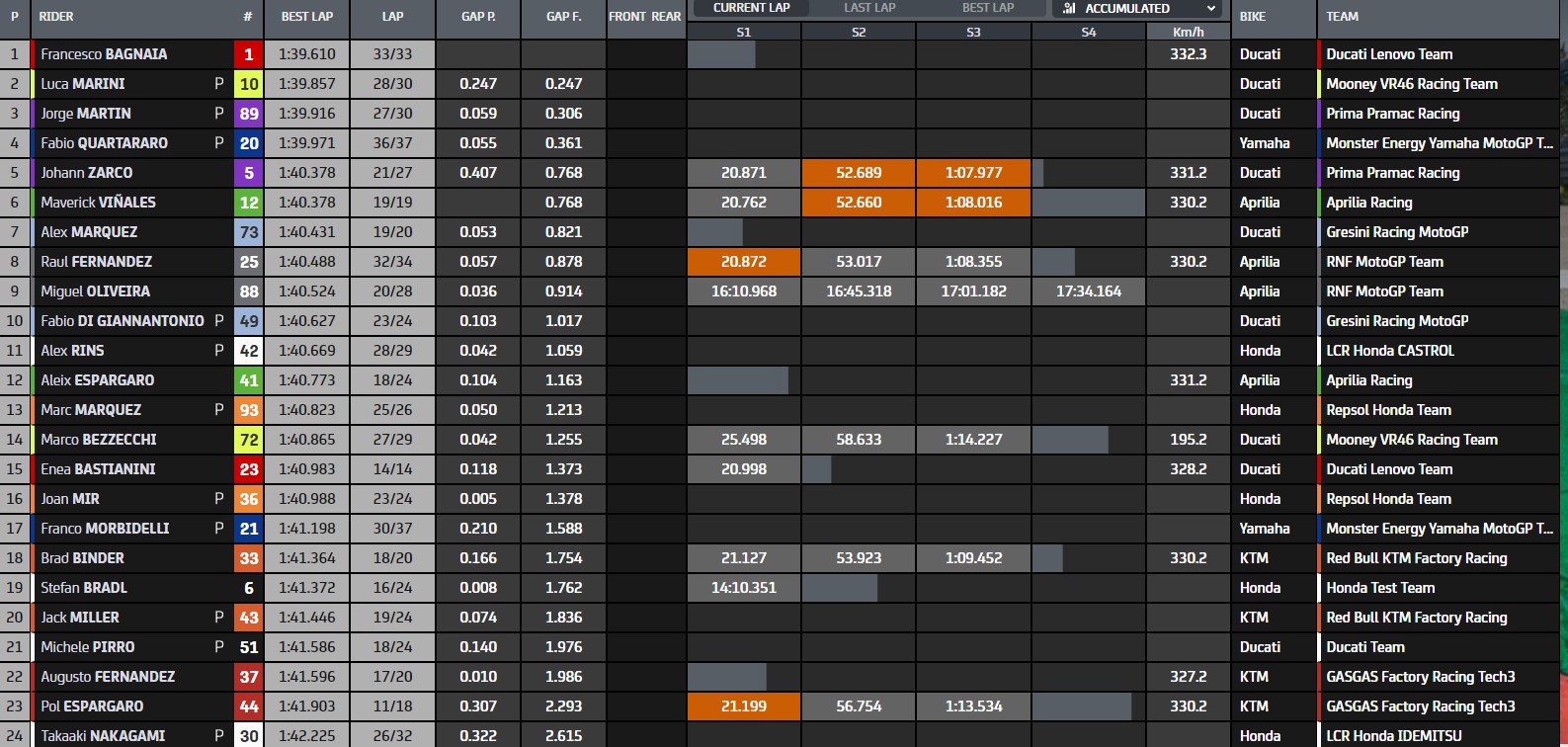Select rider Brad BINDER
1568x747 pixels.
pyautogui.click(x=83, y=558)
